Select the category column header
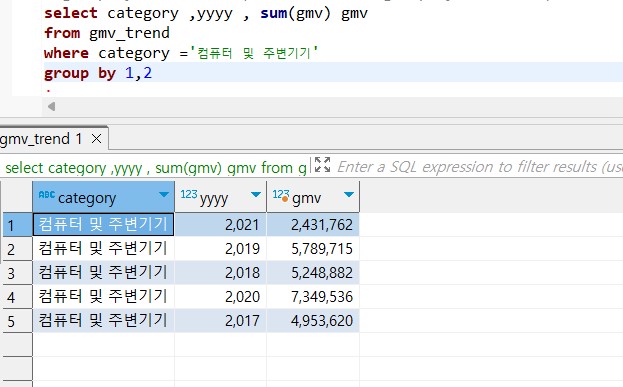This screenshot has height=387, width=623. (103, 197)
